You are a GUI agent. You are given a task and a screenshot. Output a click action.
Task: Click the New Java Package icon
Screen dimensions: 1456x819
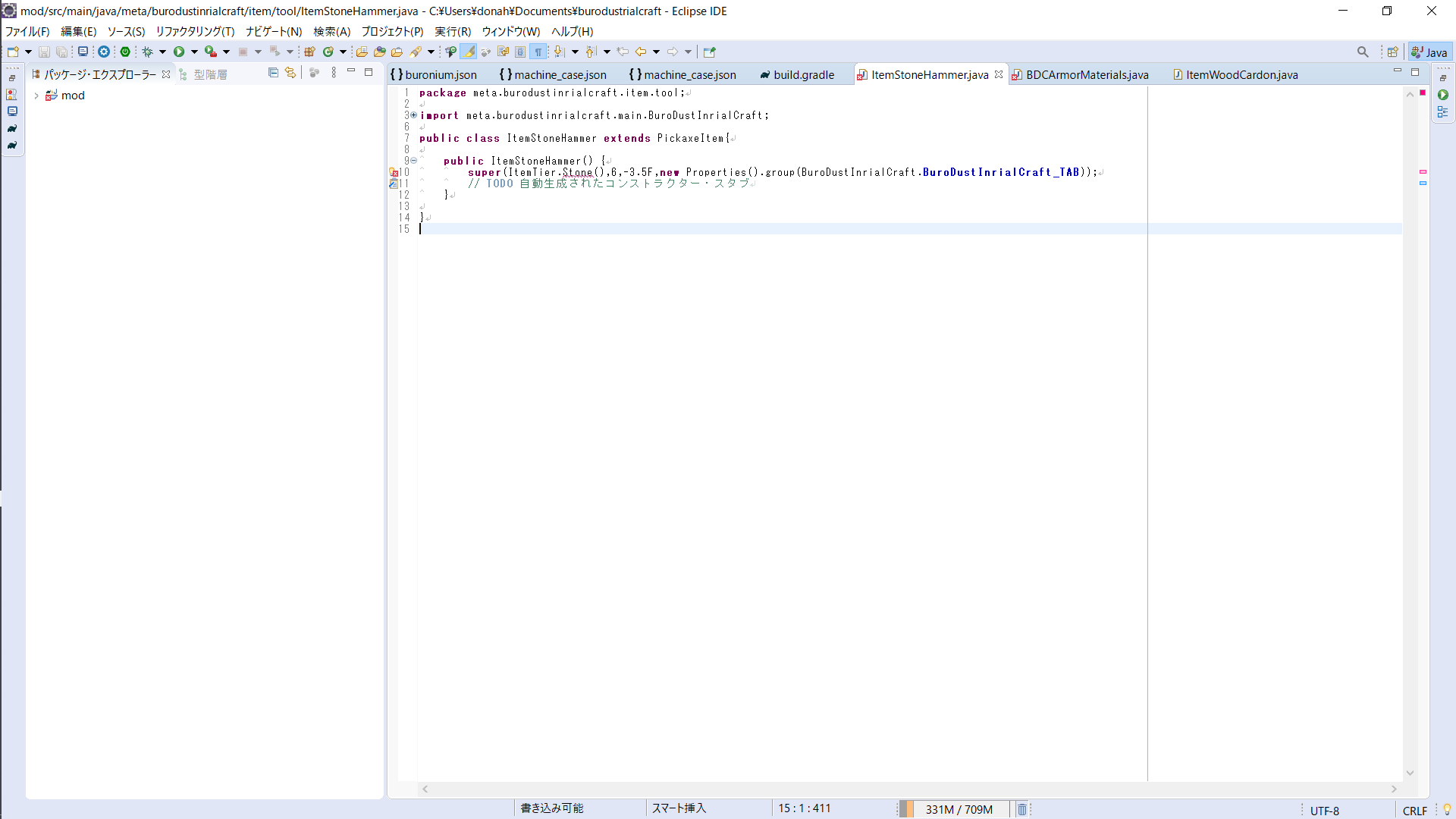(309, 52)
